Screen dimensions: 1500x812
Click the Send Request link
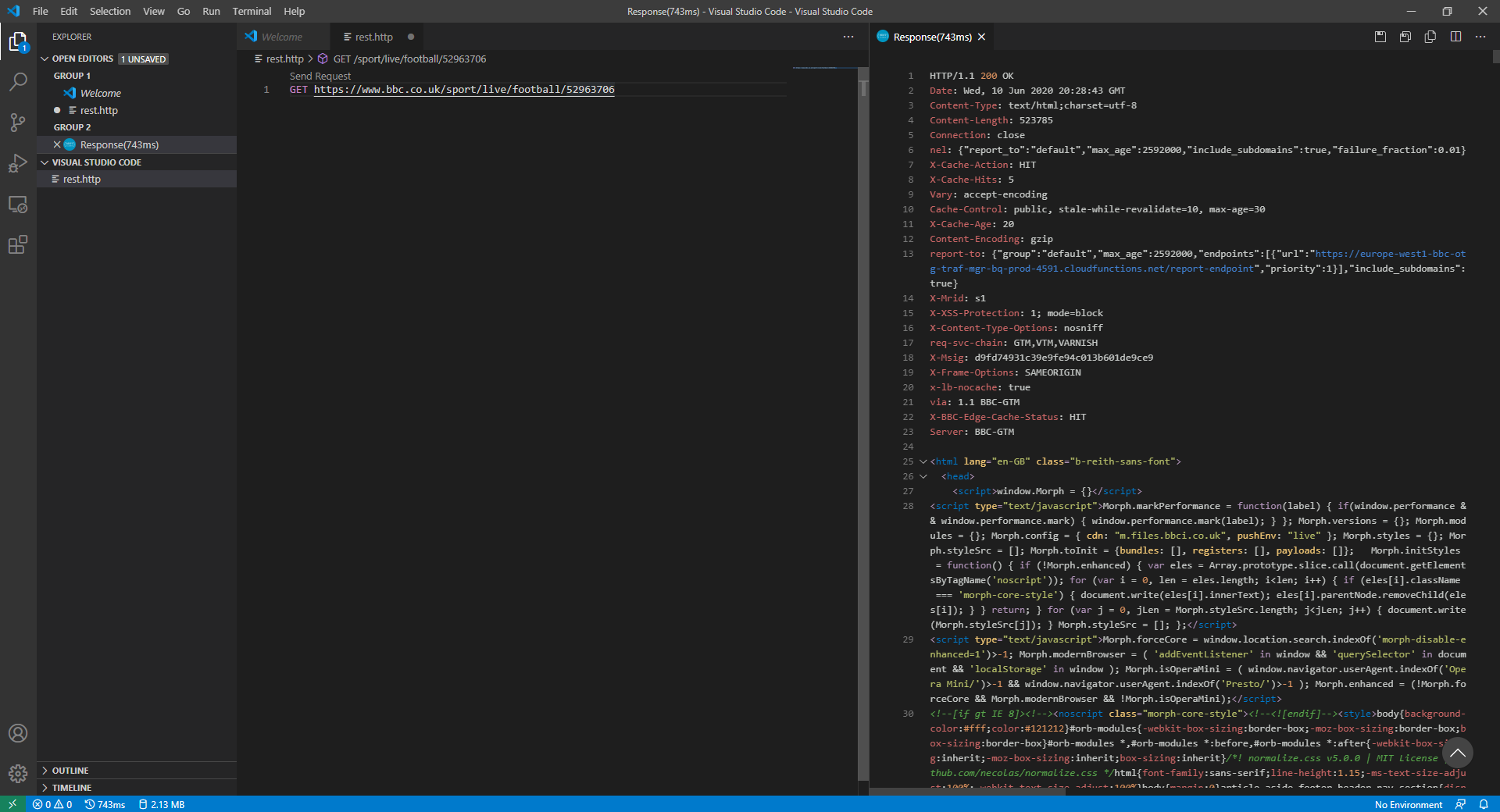[320, 76]
